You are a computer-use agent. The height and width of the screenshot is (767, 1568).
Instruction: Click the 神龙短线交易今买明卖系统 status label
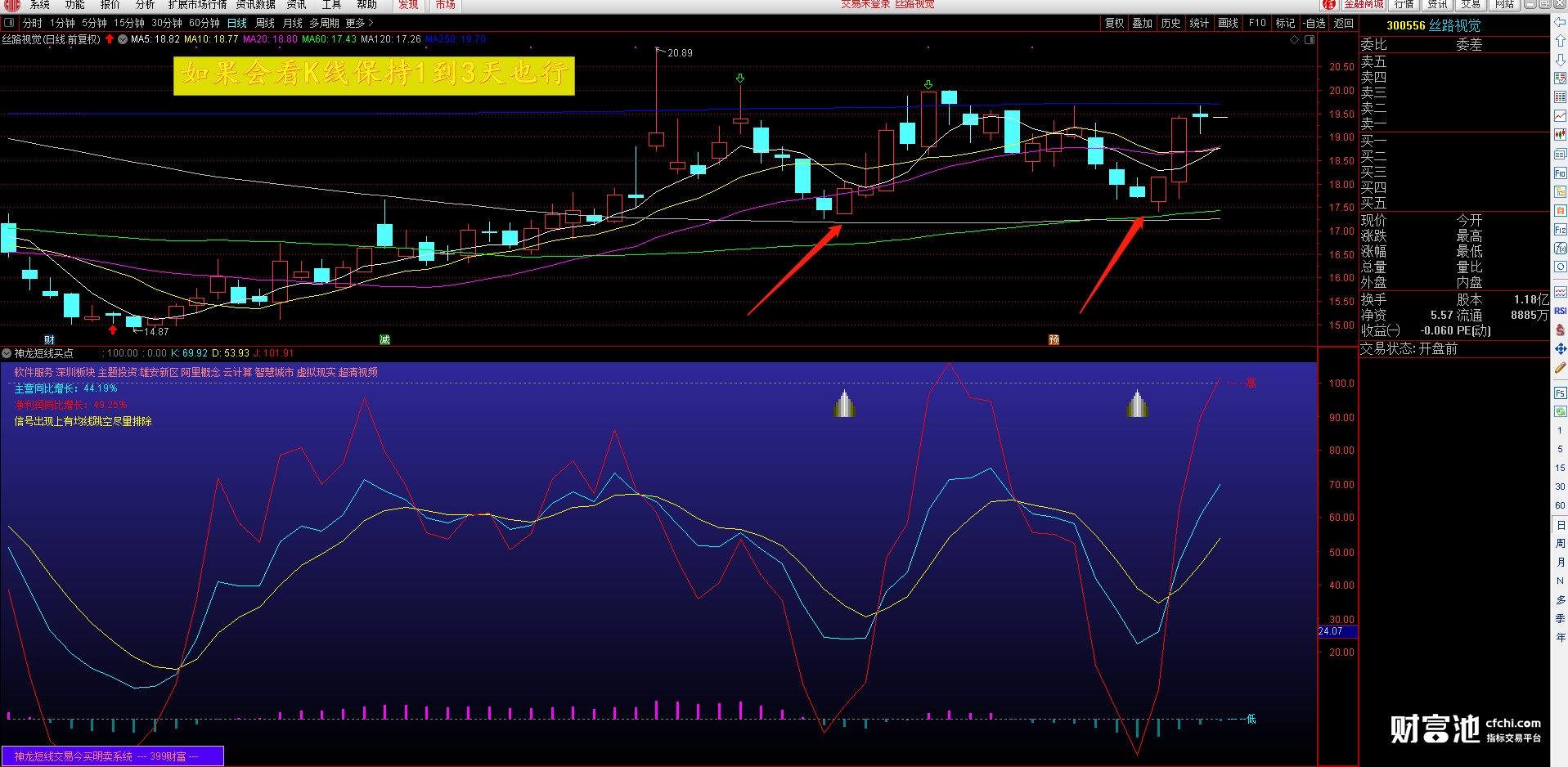coord(112,756)
